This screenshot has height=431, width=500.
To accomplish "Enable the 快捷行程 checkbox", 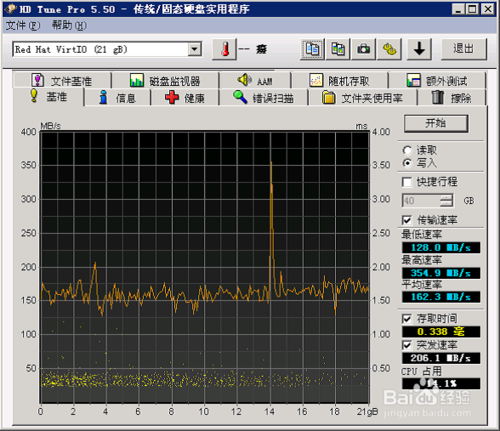I will click(407, 182).
